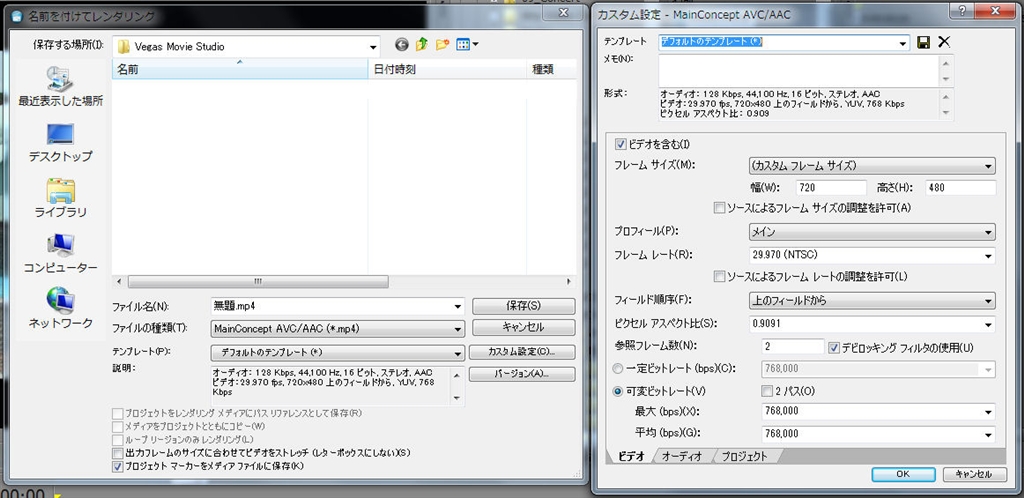Click キャンセル button in save dialog
This screenshot has width=1024, height=498.
[x=524, y=327]
